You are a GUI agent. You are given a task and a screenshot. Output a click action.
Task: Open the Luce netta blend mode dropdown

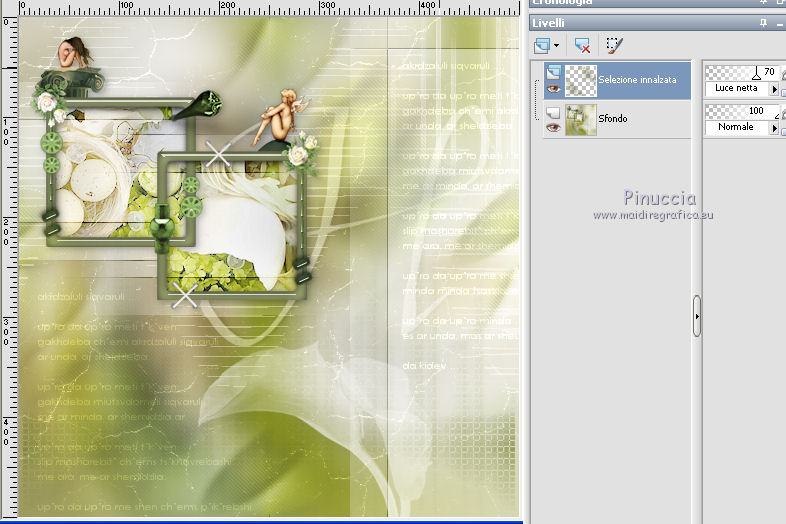click(774, 89)
